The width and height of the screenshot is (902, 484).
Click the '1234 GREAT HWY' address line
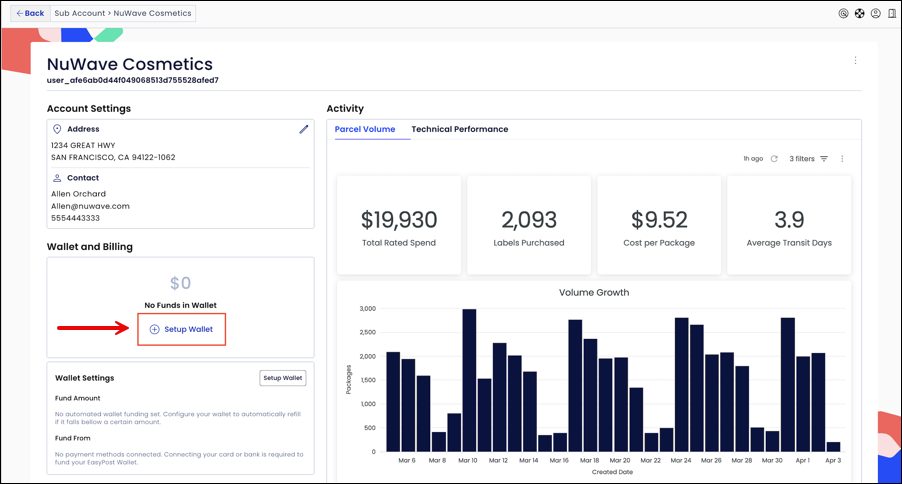83,146
